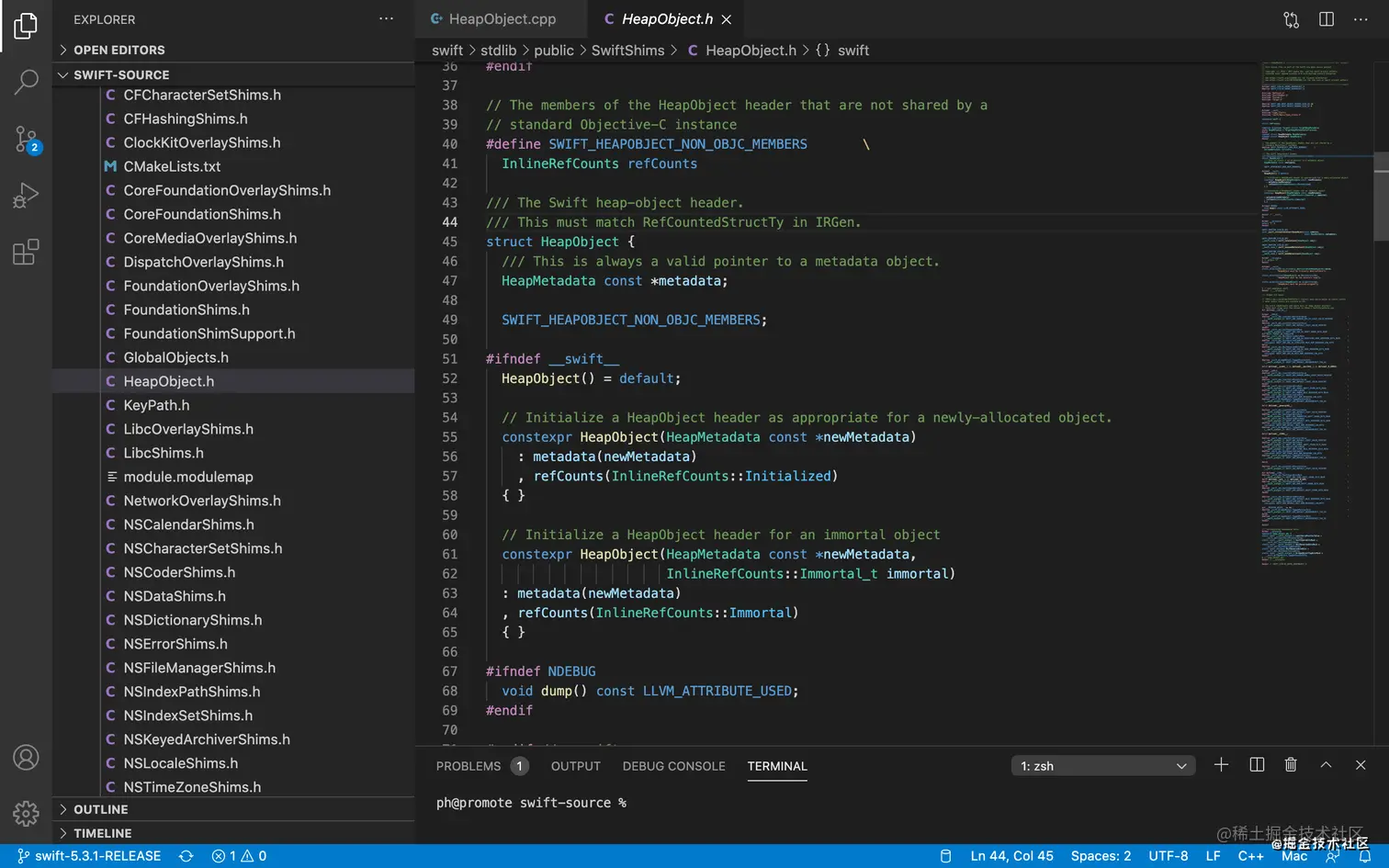Click the C++ language mode in status bar
This screenshot has width=1389, height=868.
[1250, 856]
